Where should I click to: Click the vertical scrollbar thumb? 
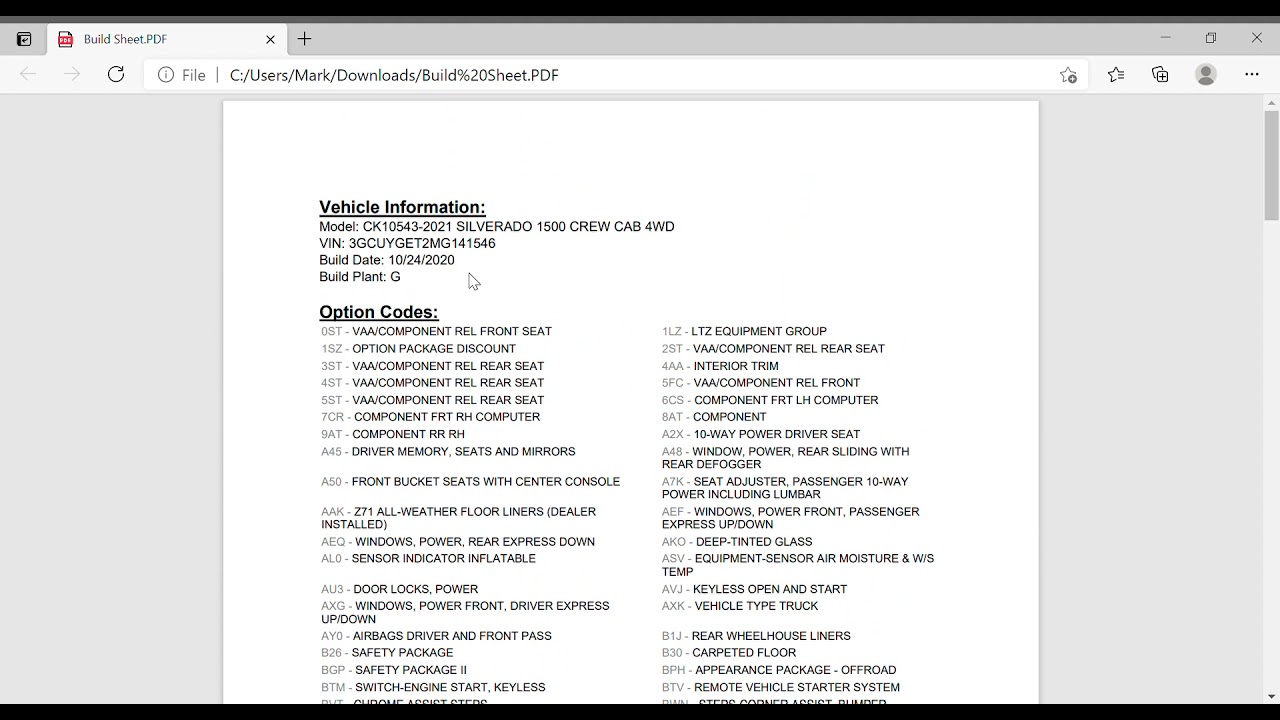1271,165
